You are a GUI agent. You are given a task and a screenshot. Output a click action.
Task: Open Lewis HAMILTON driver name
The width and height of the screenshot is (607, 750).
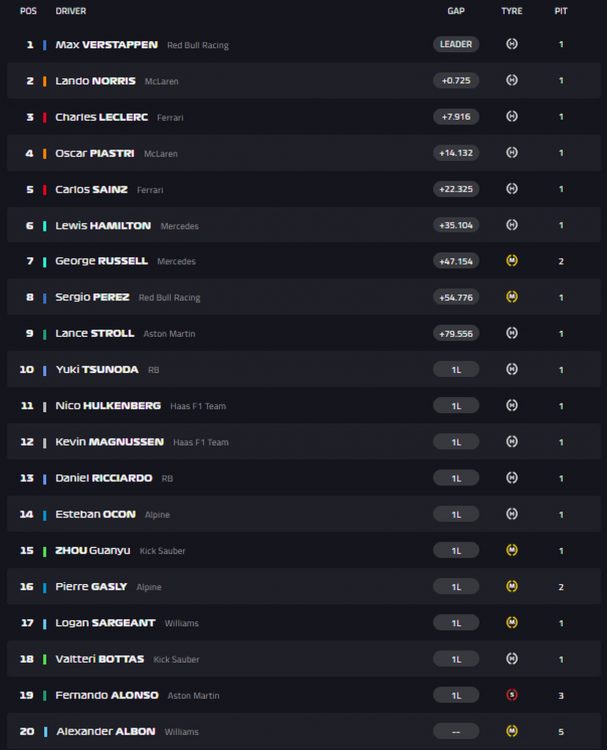(103, 225)
